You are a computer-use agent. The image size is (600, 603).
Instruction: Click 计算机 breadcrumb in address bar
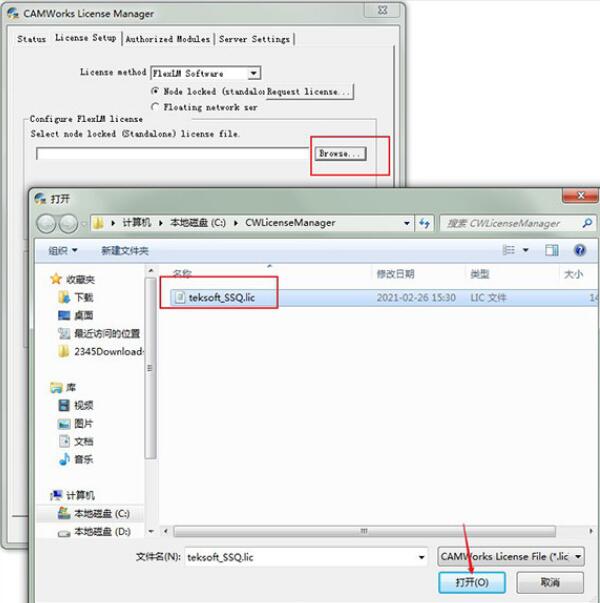pos(137,223)
